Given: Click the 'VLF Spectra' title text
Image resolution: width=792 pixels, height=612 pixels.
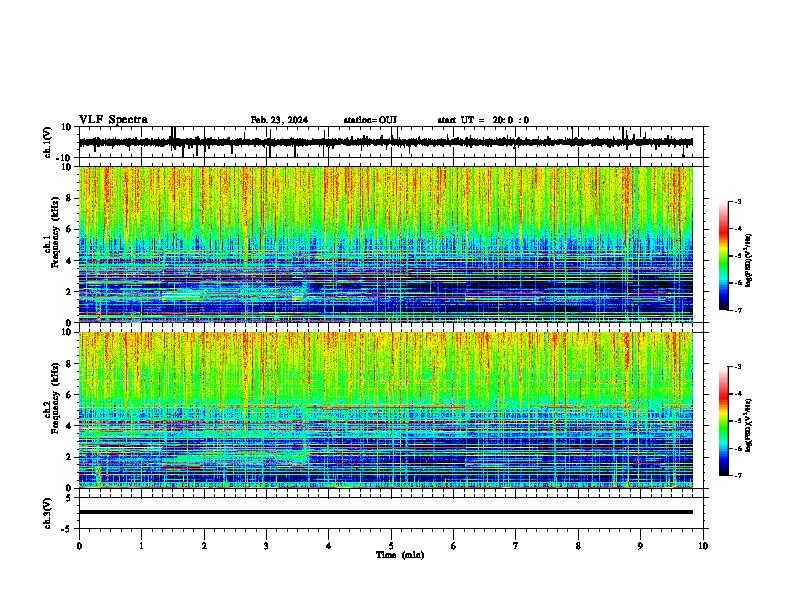Looking at the screenshot, I should click(113, 120).
